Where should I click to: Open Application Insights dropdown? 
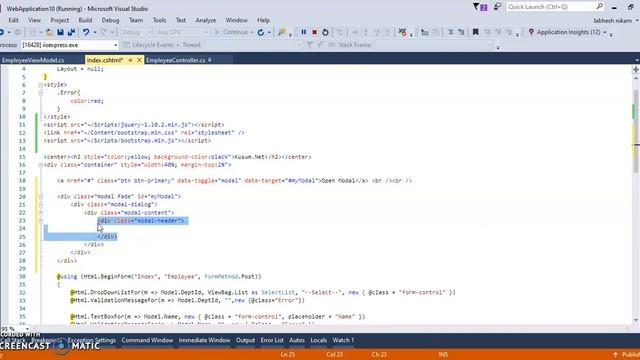tap(604, 32)
